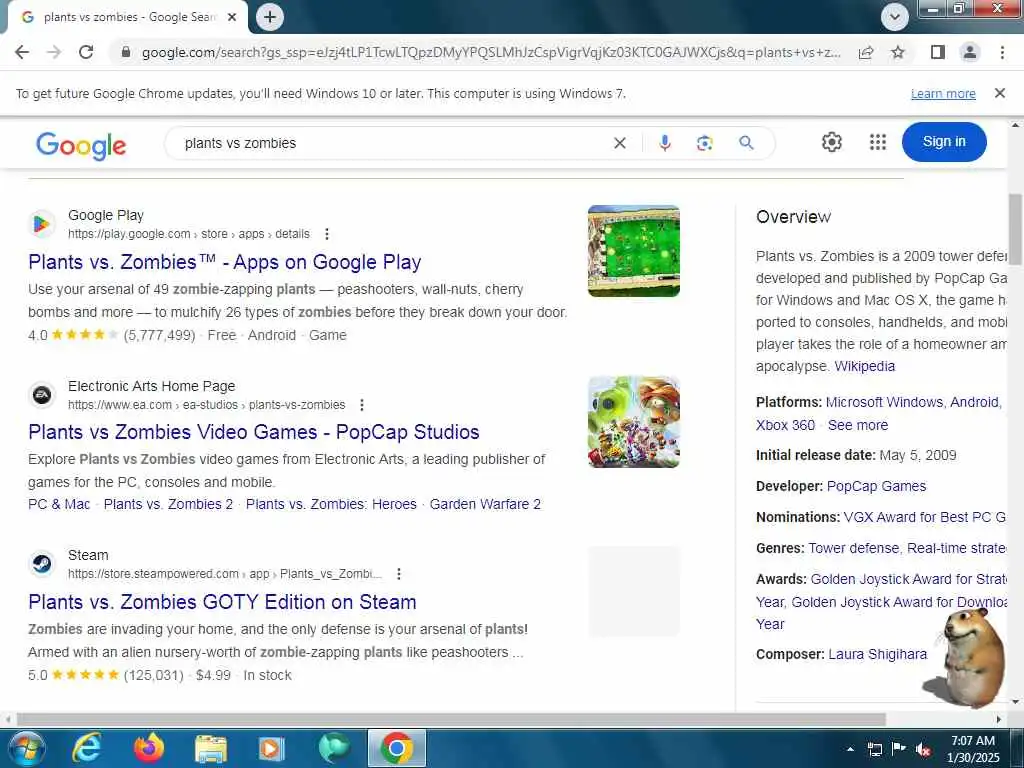Follow the Garden Warfare 2 sitelink
Viewport: 1024px width, 768px height.
coord(485,504)
